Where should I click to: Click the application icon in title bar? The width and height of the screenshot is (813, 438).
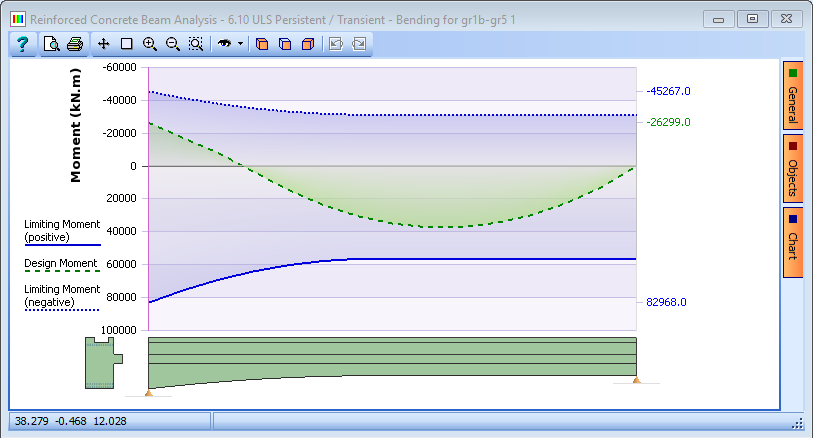(x=18, y=20)
